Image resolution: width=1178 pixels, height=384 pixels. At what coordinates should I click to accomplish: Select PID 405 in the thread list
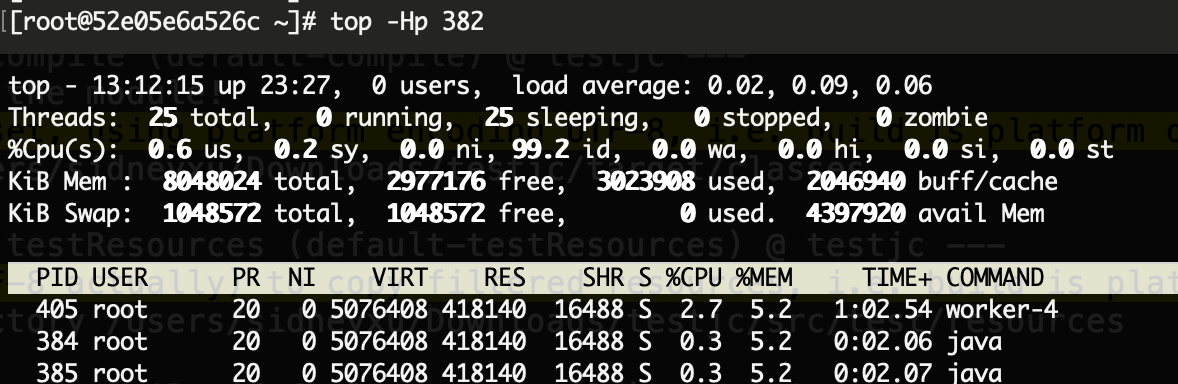coord(57,309)
